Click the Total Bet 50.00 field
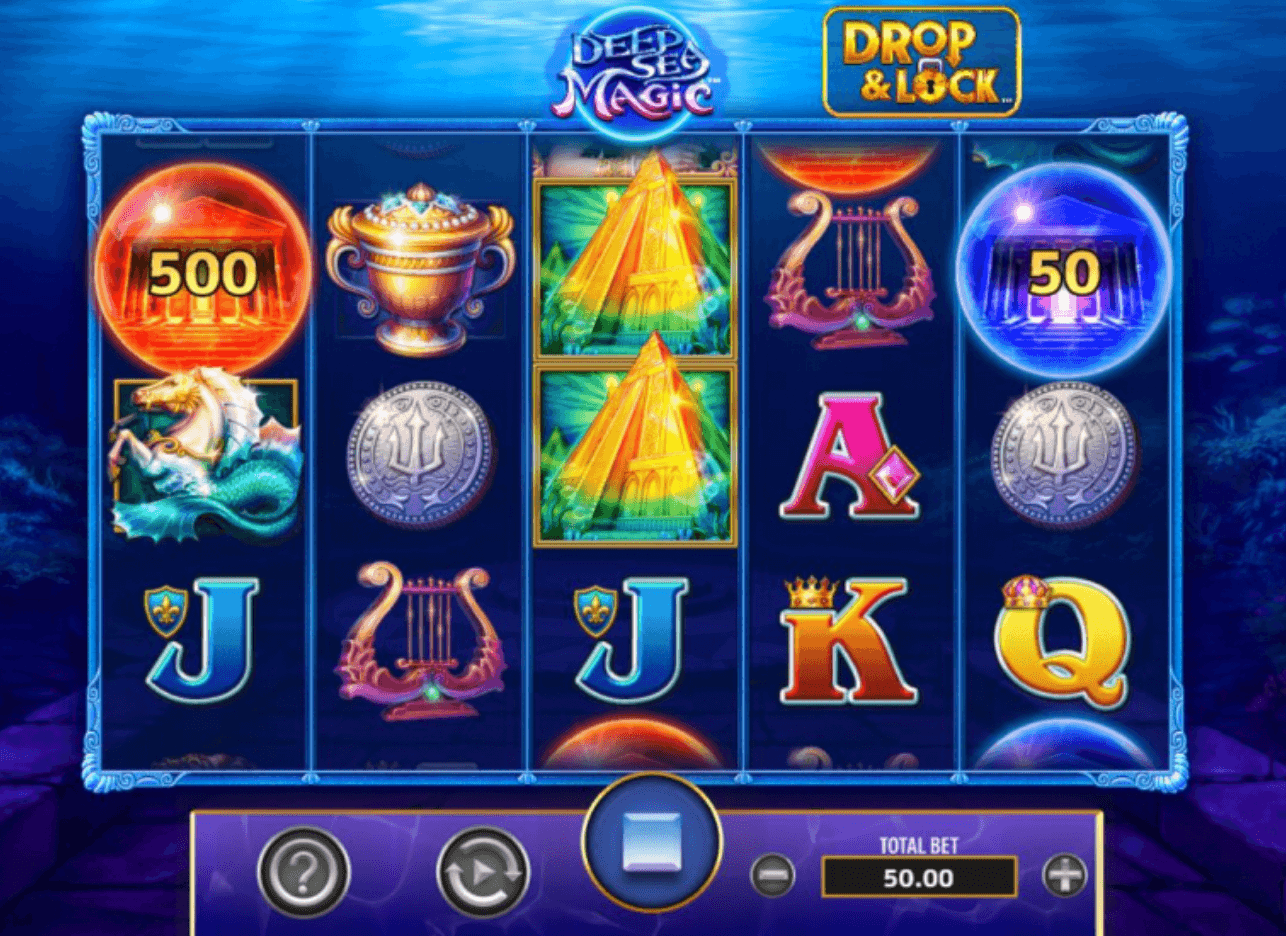 (919, 878)
